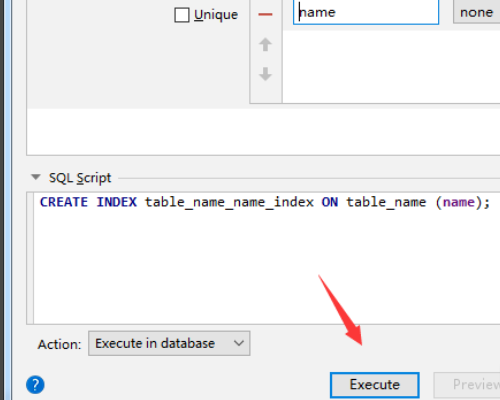The height and width of the screenshot is (400, 500).
Task: Move column up with the arrow icon
Action: [x=265, y=44]
